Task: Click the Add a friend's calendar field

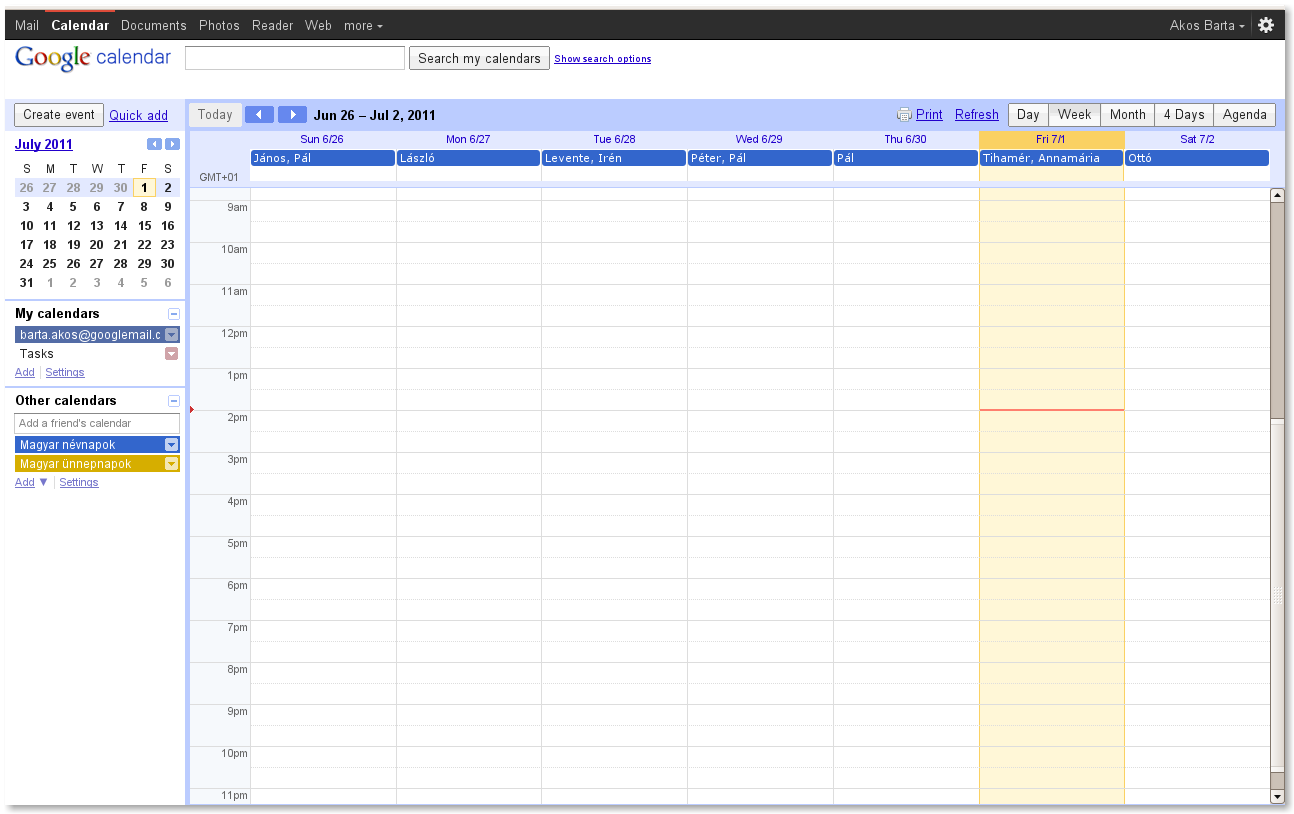Action: click(96, 423)
